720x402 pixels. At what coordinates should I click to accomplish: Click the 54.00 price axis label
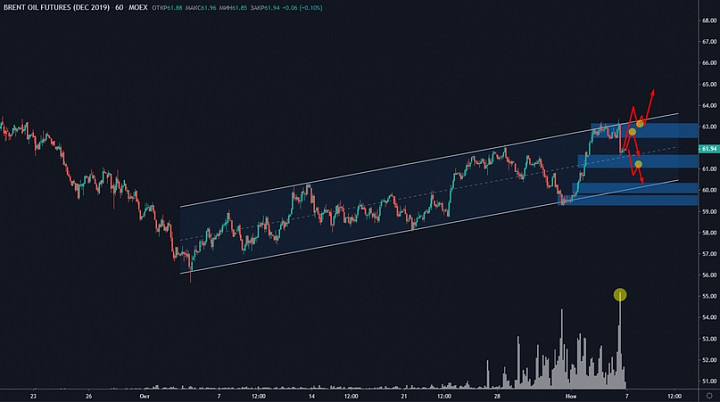click(x=709, y=317)
